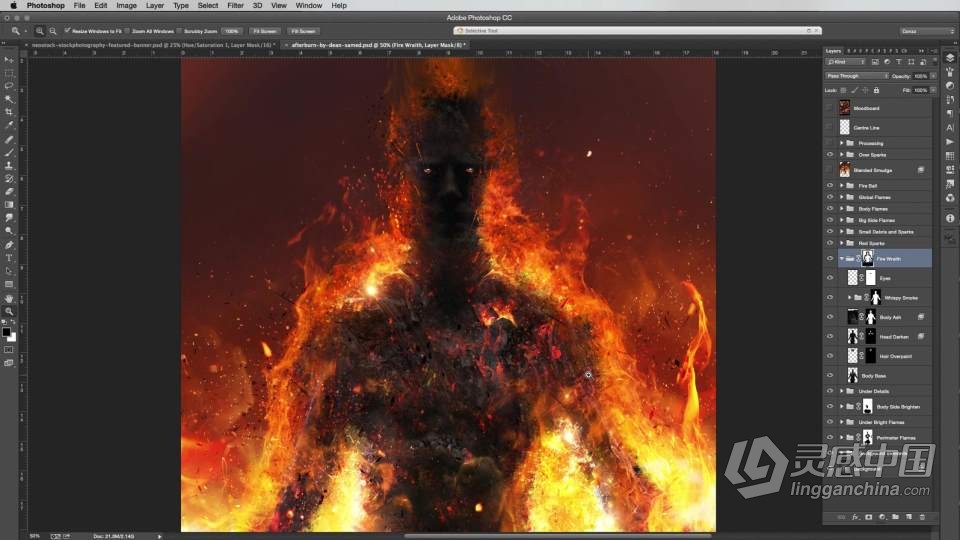Filter layers by pixel layer icon
This screenshot has width=960, height=540.
[x=875, y=62]
